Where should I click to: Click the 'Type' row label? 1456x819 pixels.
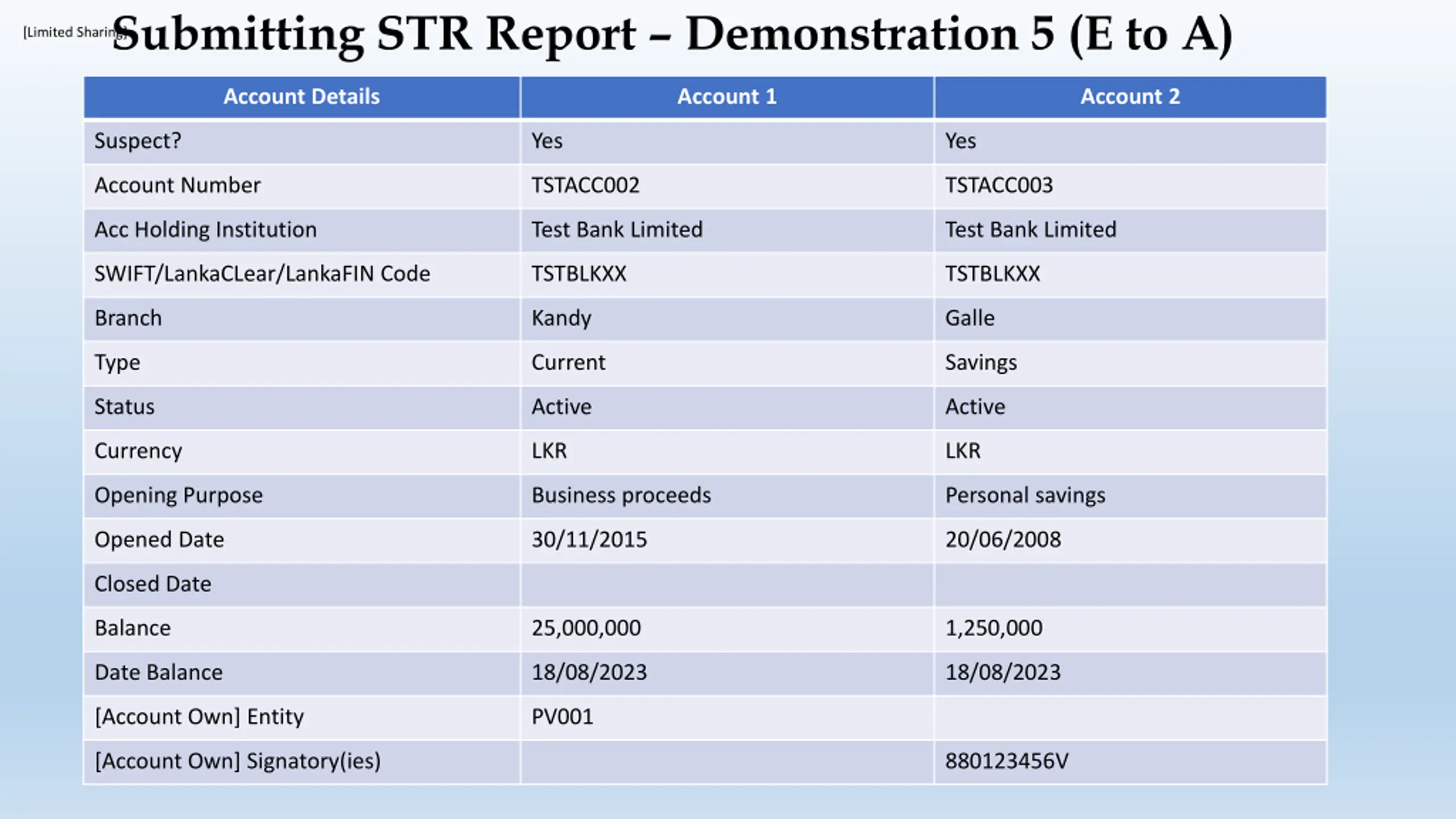pos(117,363)
